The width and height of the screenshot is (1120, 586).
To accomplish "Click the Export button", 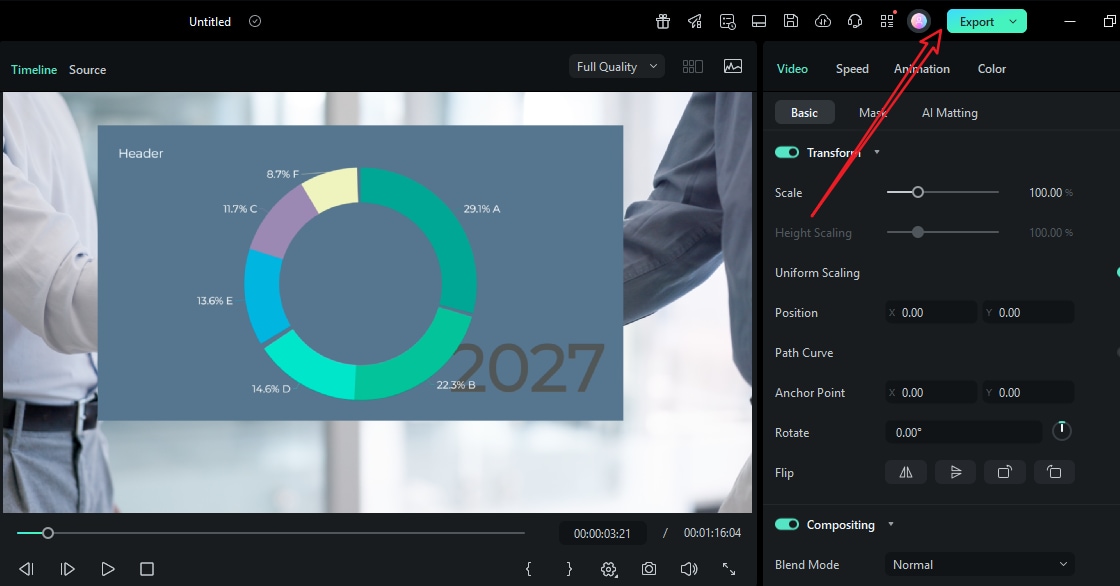I will click(977, 20).
